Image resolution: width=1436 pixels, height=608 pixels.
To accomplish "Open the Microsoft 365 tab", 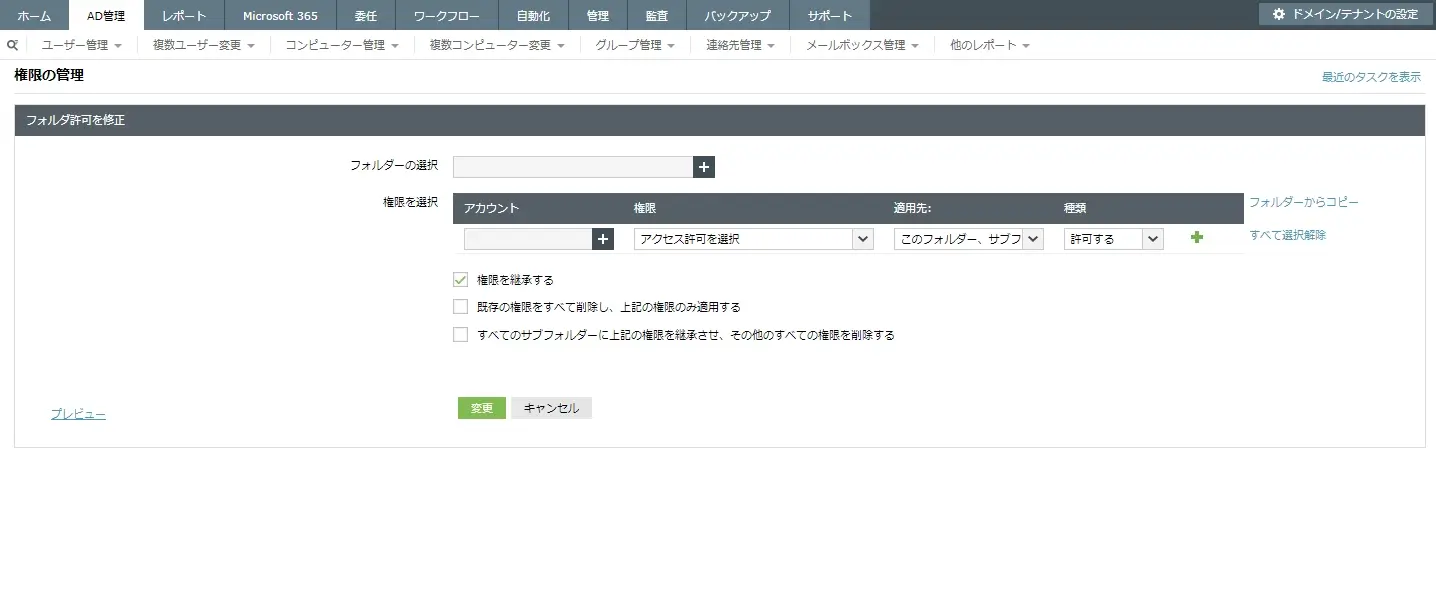I will pos(280,15).
